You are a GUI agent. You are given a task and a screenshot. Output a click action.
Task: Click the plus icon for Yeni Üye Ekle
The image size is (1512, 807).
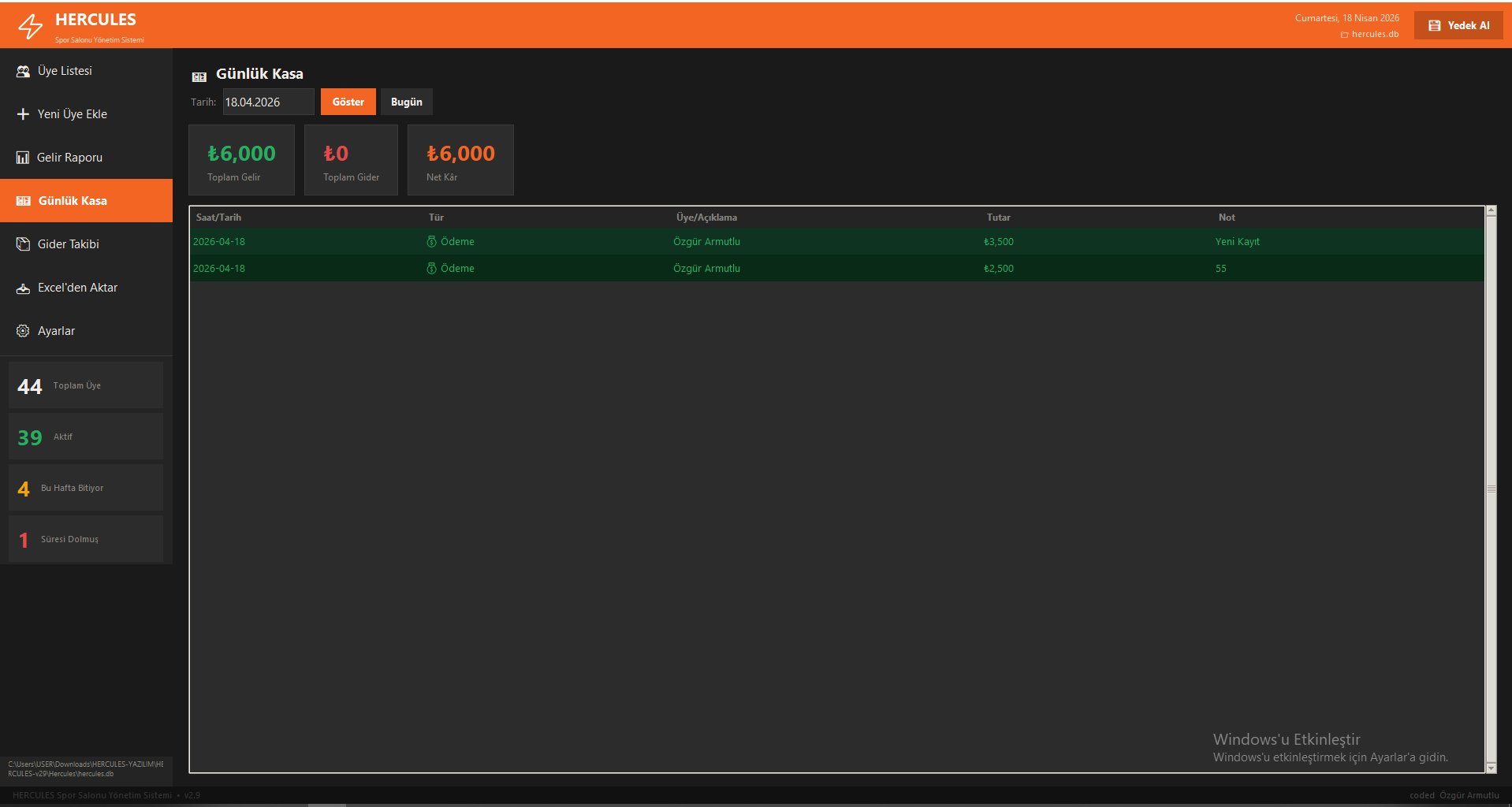(x=23, y=114)
